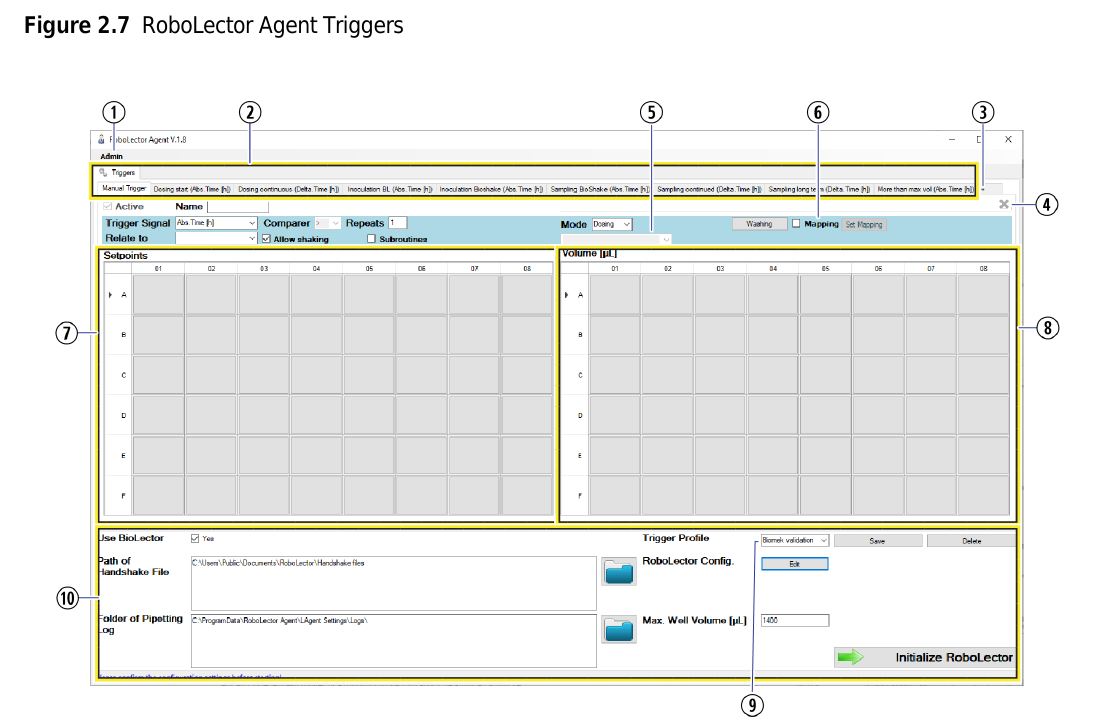Select the Triggers main tab

(x=117, y=172)
